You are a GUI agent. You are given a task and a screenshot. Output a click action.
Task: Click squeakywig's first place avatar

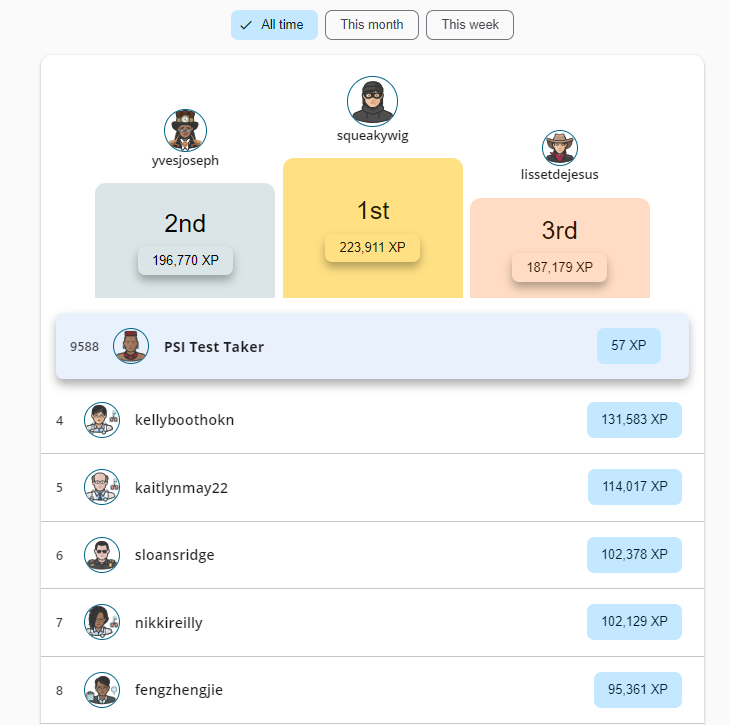[373, 101]
